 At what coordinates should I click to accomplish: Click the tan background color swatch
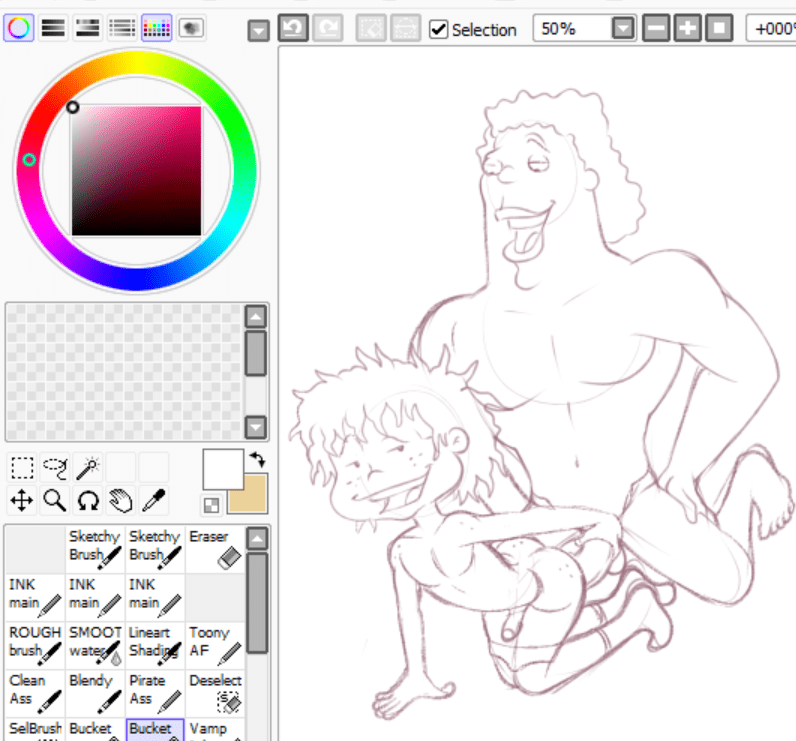point(249,494)
